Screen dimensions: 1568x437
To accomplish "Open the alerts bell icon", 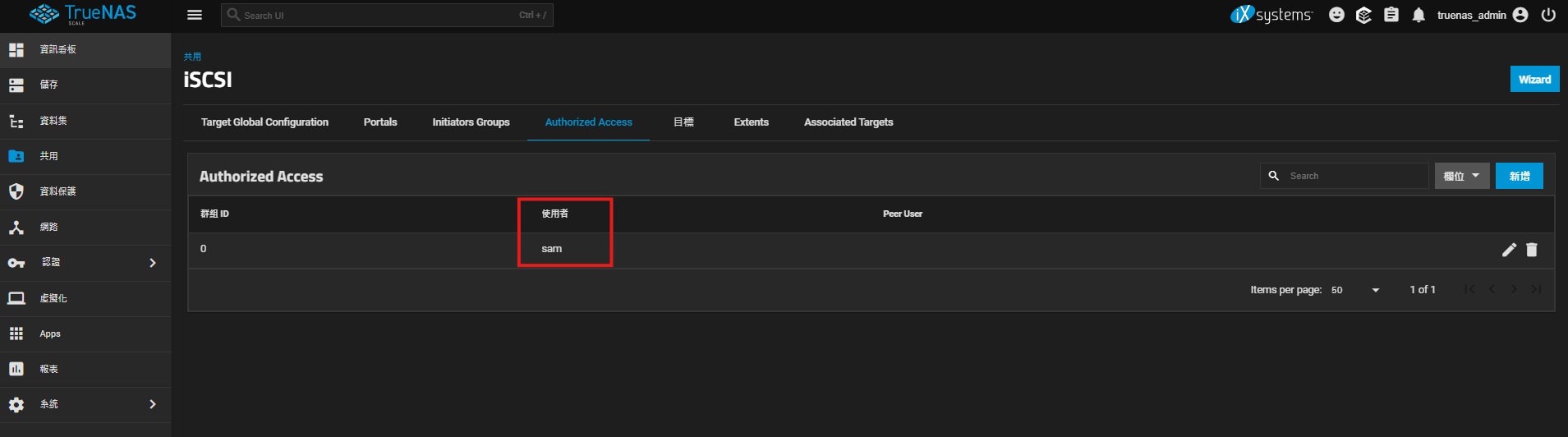I will (1419, 15).
